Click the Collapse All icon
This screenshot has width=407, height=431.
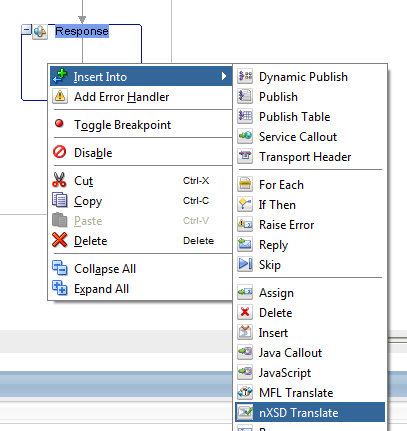tap(60, 268)
